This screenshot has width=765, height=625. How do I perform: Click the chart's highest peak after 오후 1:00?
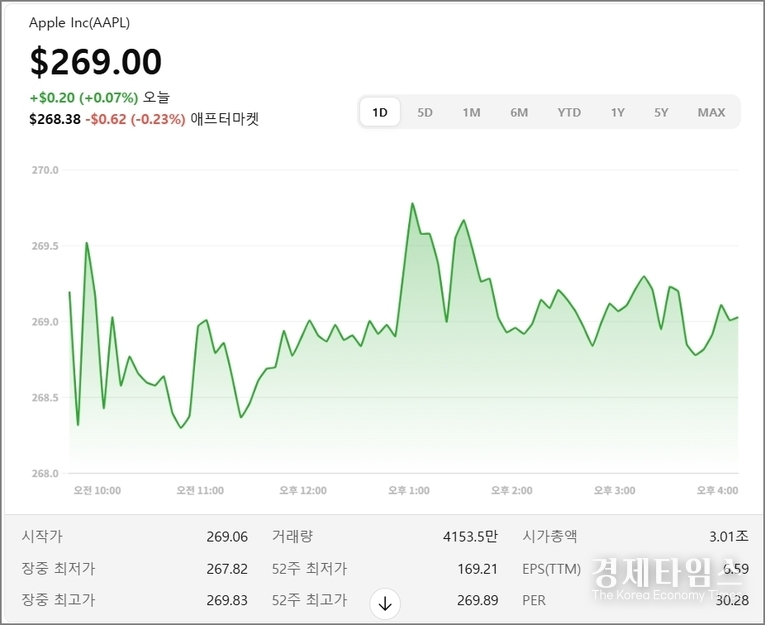[412, 204]
